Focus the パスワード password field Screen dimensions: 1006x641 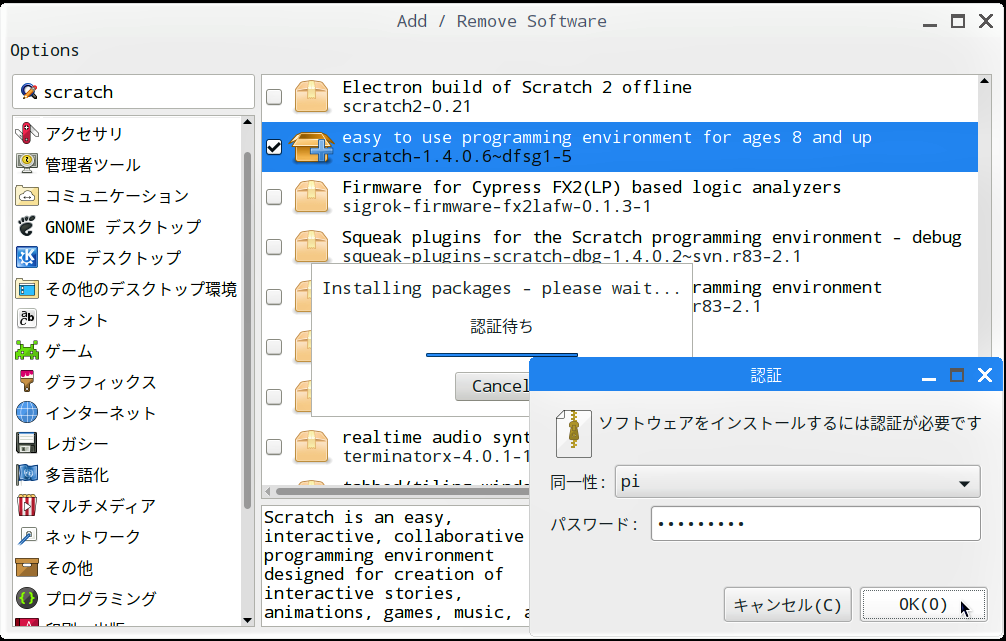click(815, 524)
